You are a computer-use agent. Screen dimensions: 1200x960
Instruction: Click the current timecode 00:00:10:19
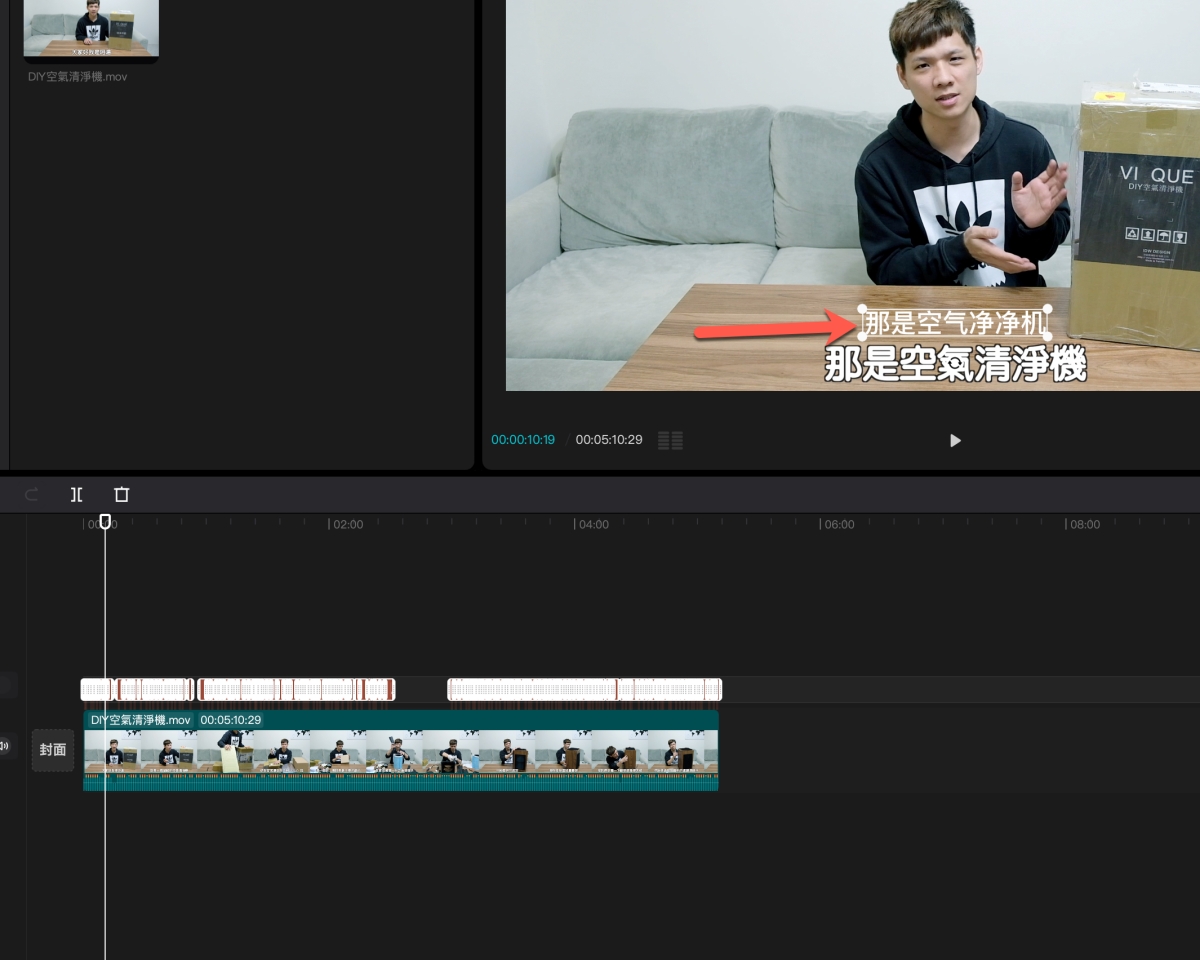point(523,440)
